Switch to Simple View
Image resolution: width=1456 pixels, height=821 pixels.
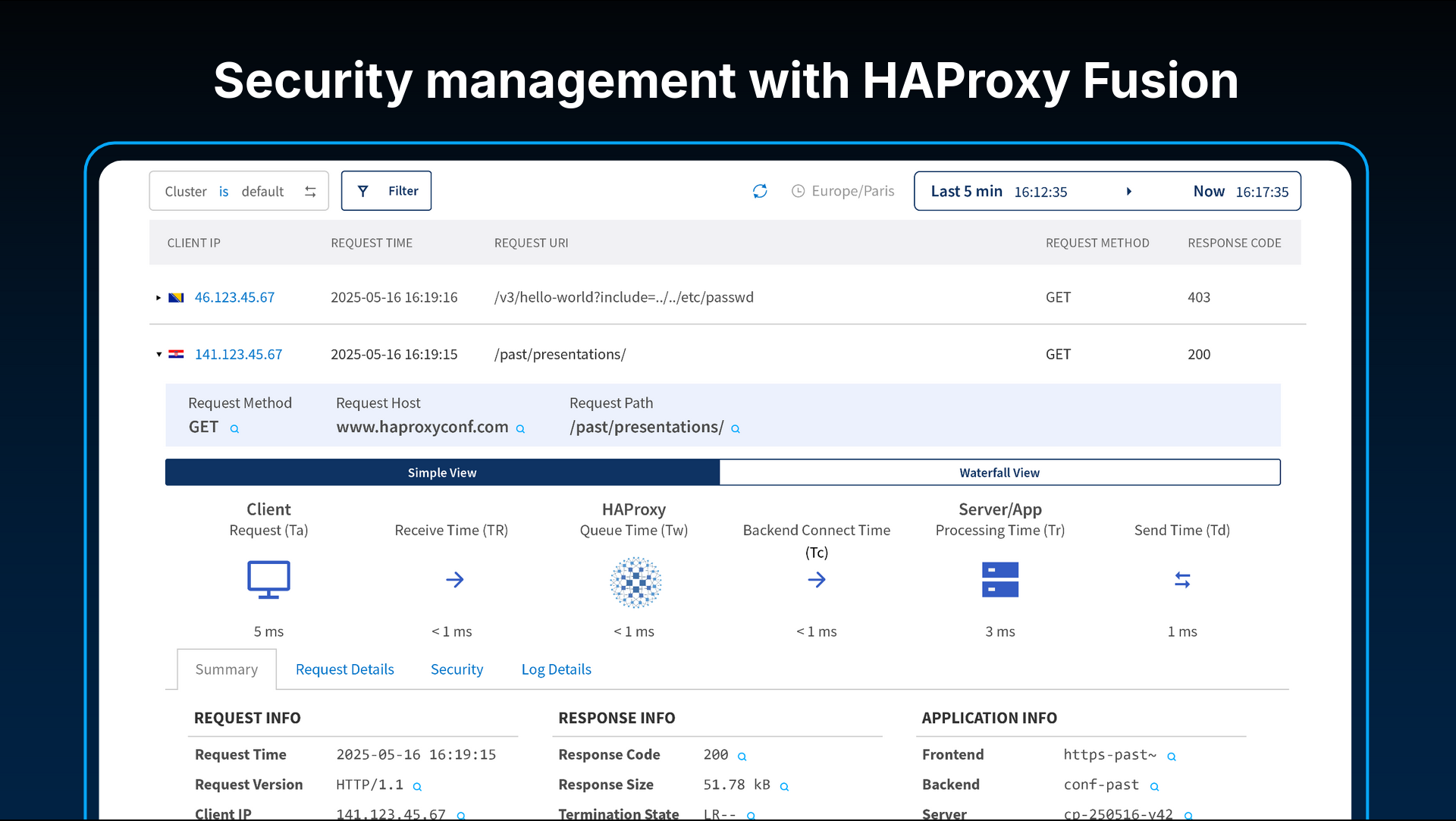442,472
